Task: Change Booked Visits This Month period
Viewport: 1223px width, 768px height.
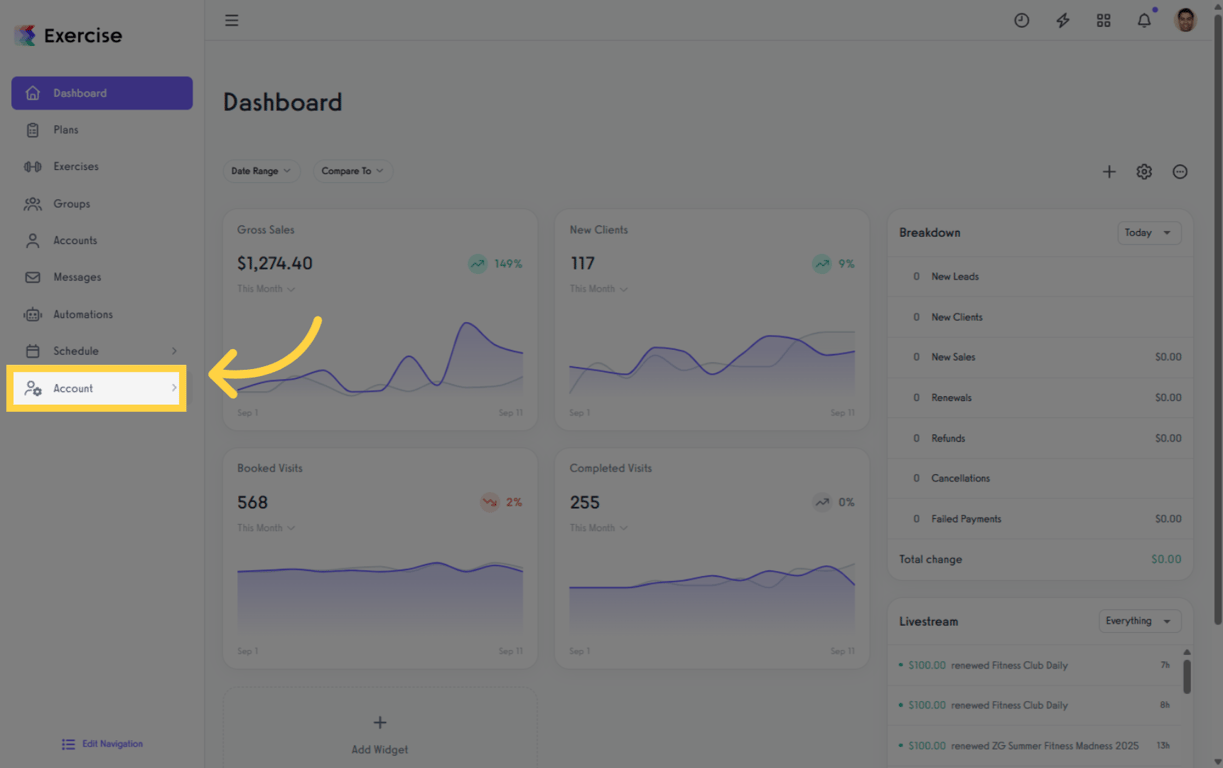Action: (x=266, y=528)
